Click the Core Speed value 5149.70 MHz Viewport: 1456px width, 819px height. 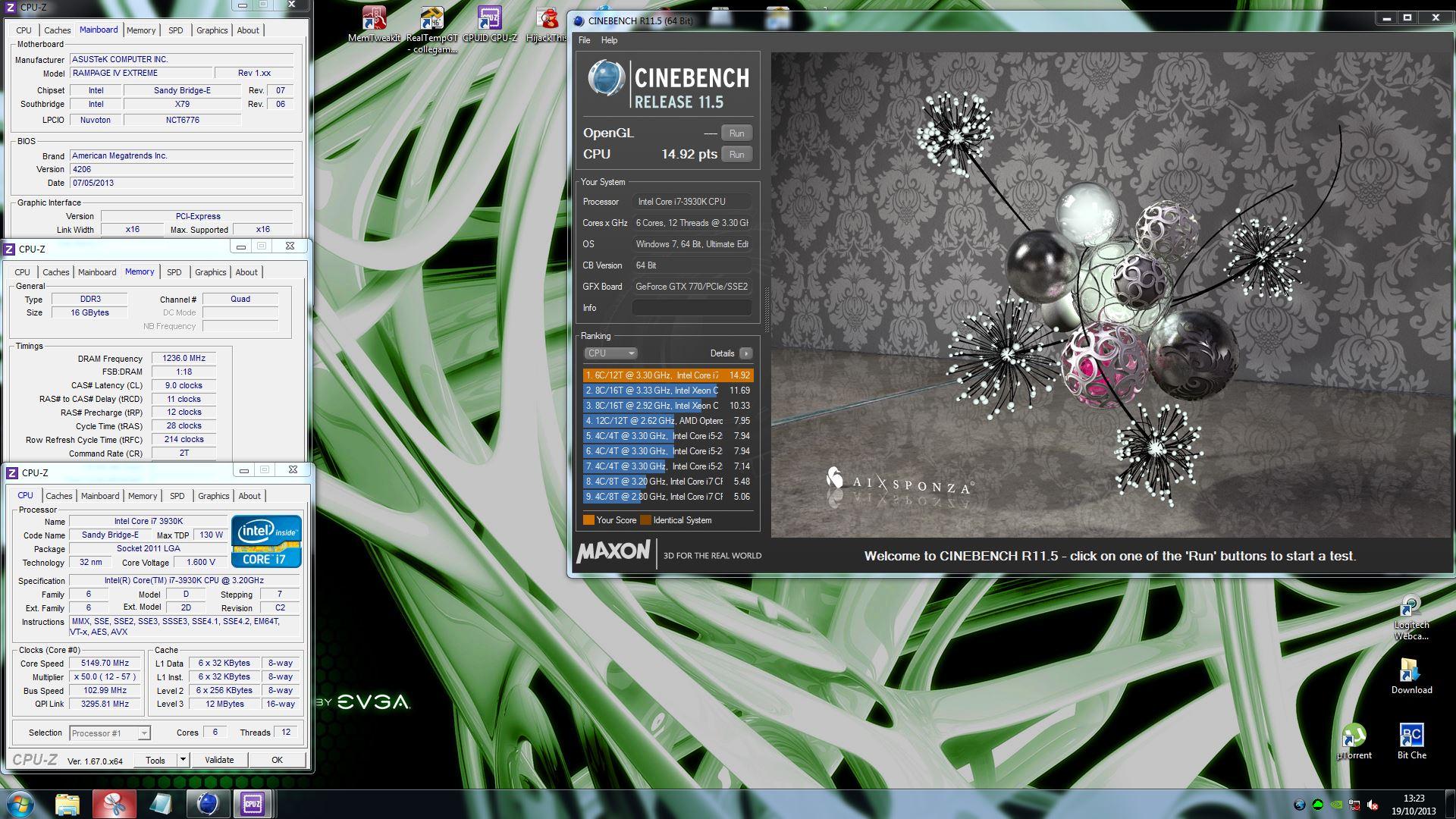105,664
